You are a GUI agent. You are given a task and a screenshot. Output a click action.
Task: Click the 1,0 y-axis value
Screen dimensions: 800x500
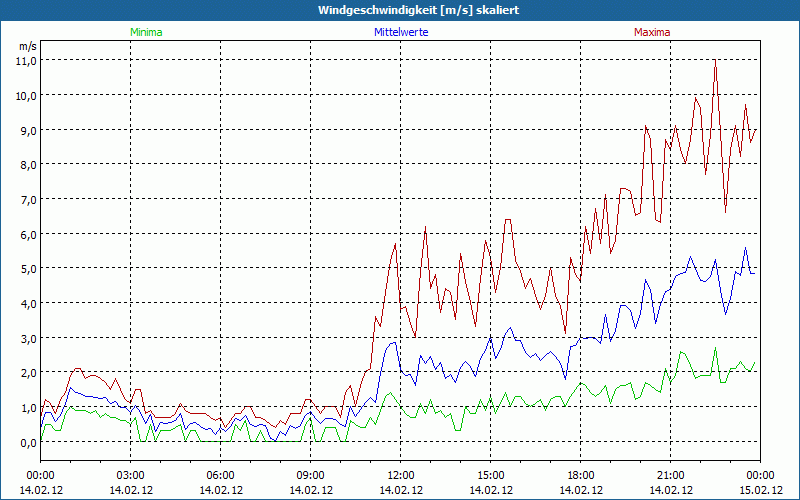(29, 407)
